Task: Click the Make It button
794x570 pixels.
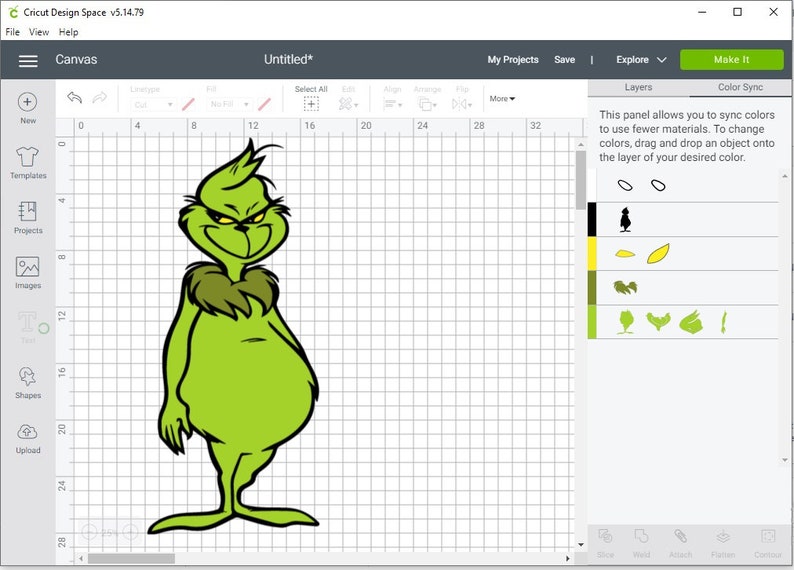Action: (x=731, y=60)
